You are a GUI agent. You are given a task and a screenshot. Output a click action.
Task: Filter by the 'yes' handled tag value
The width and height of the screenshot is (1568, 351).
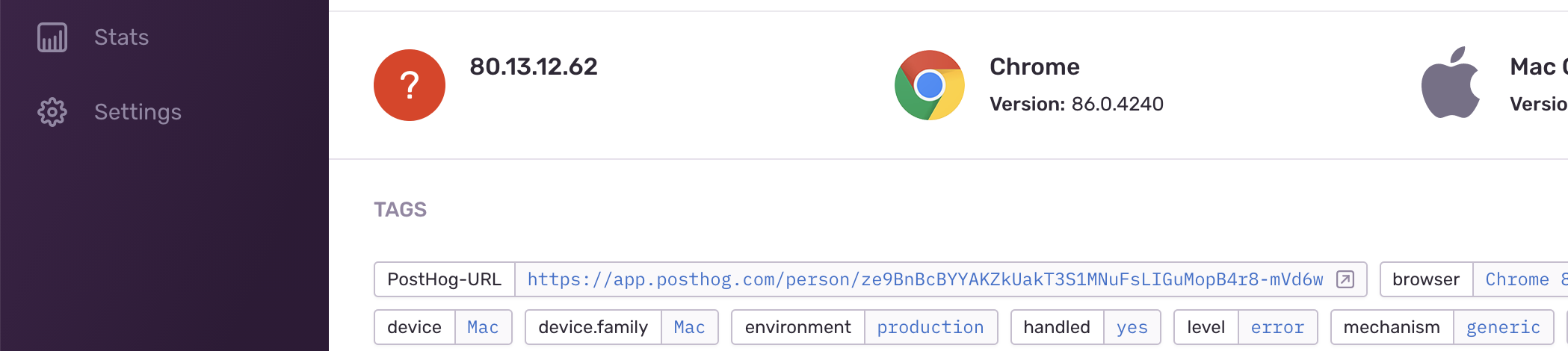(x=1131, y=327)
